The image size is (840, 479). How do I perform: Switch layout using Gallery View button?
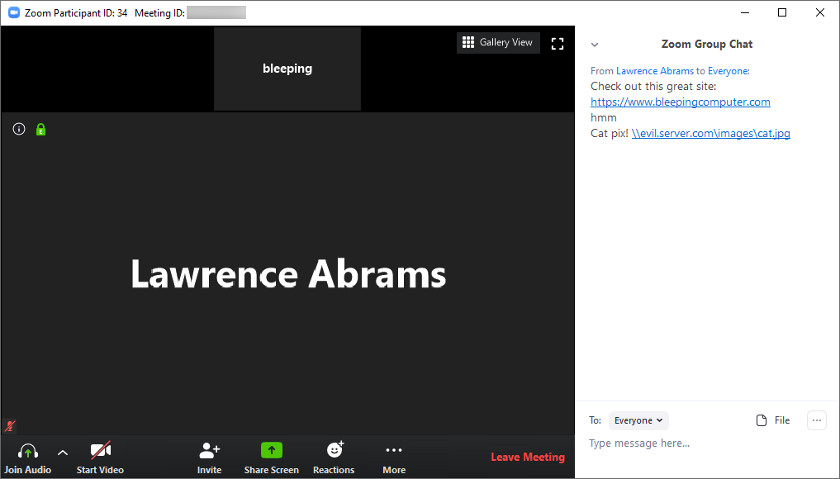coord(498,42)
